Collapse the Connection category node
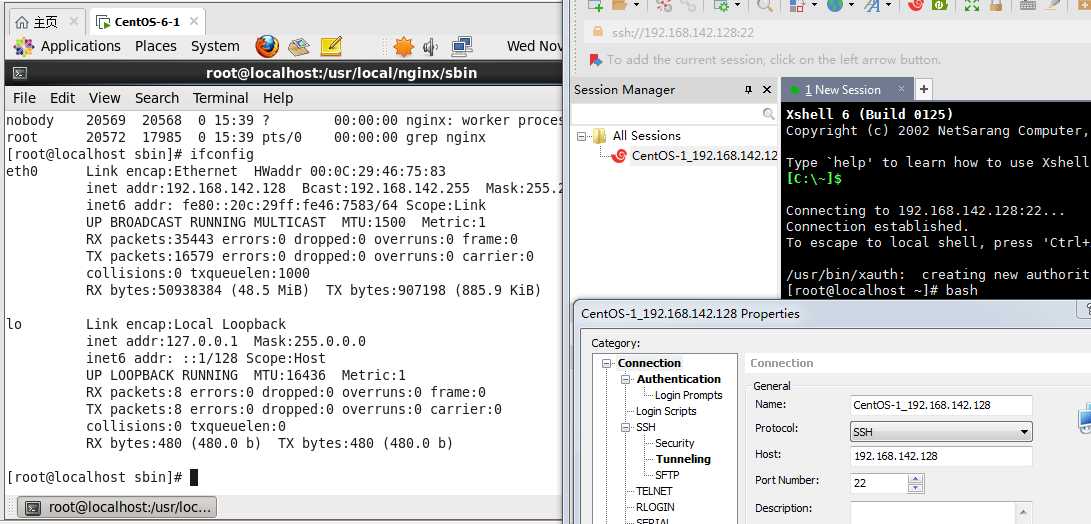Viewport: 1091px width, 524px height. [606, 363]
